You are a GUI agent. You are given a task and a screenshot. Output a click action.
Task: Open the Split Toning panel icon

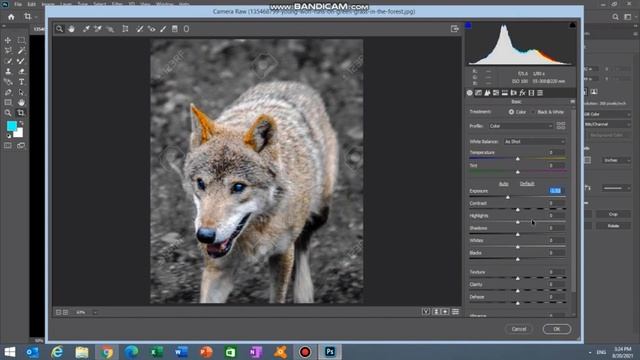[x=505, y=93]
